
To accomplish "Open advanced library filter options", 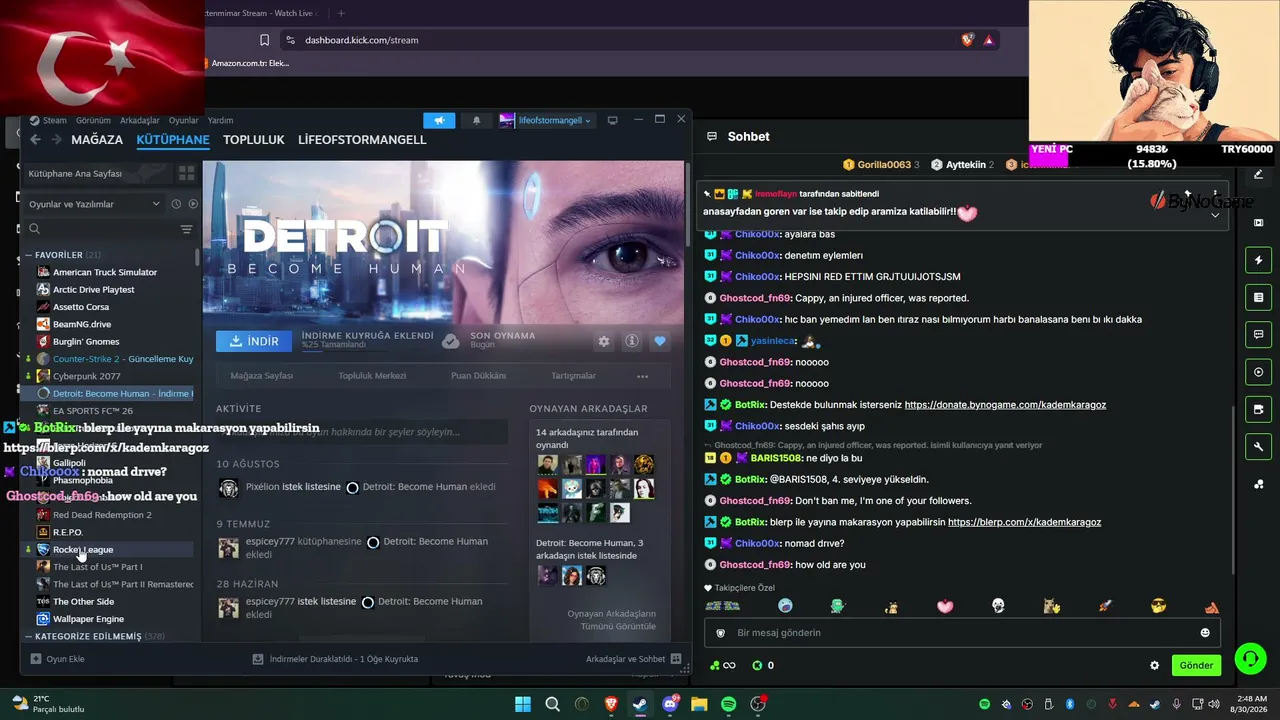I will (186, 229).
